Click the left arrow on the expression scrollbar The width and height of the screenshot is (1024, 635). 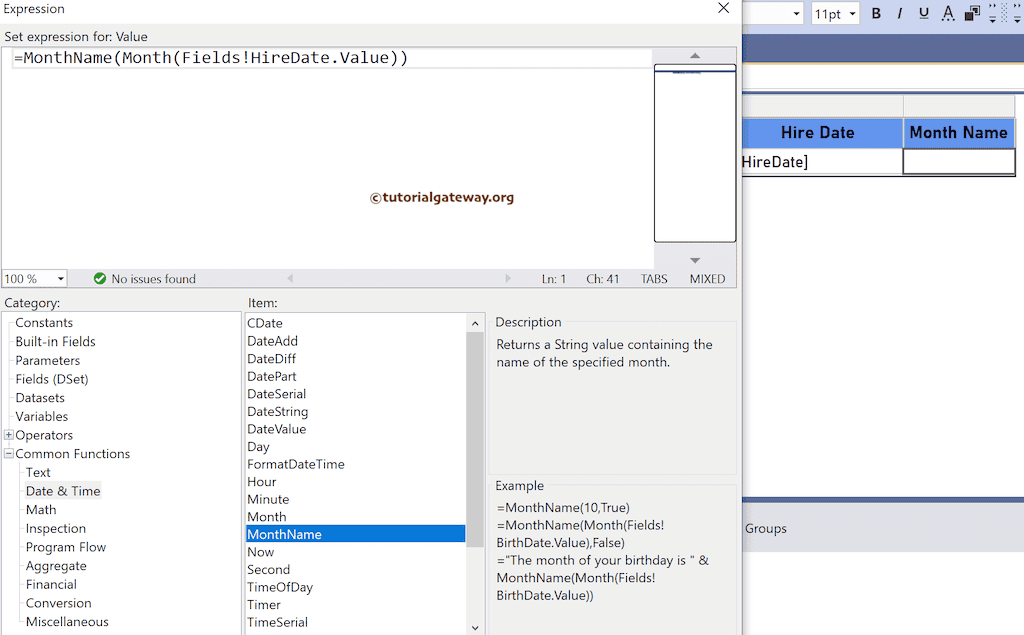(290, 278)
